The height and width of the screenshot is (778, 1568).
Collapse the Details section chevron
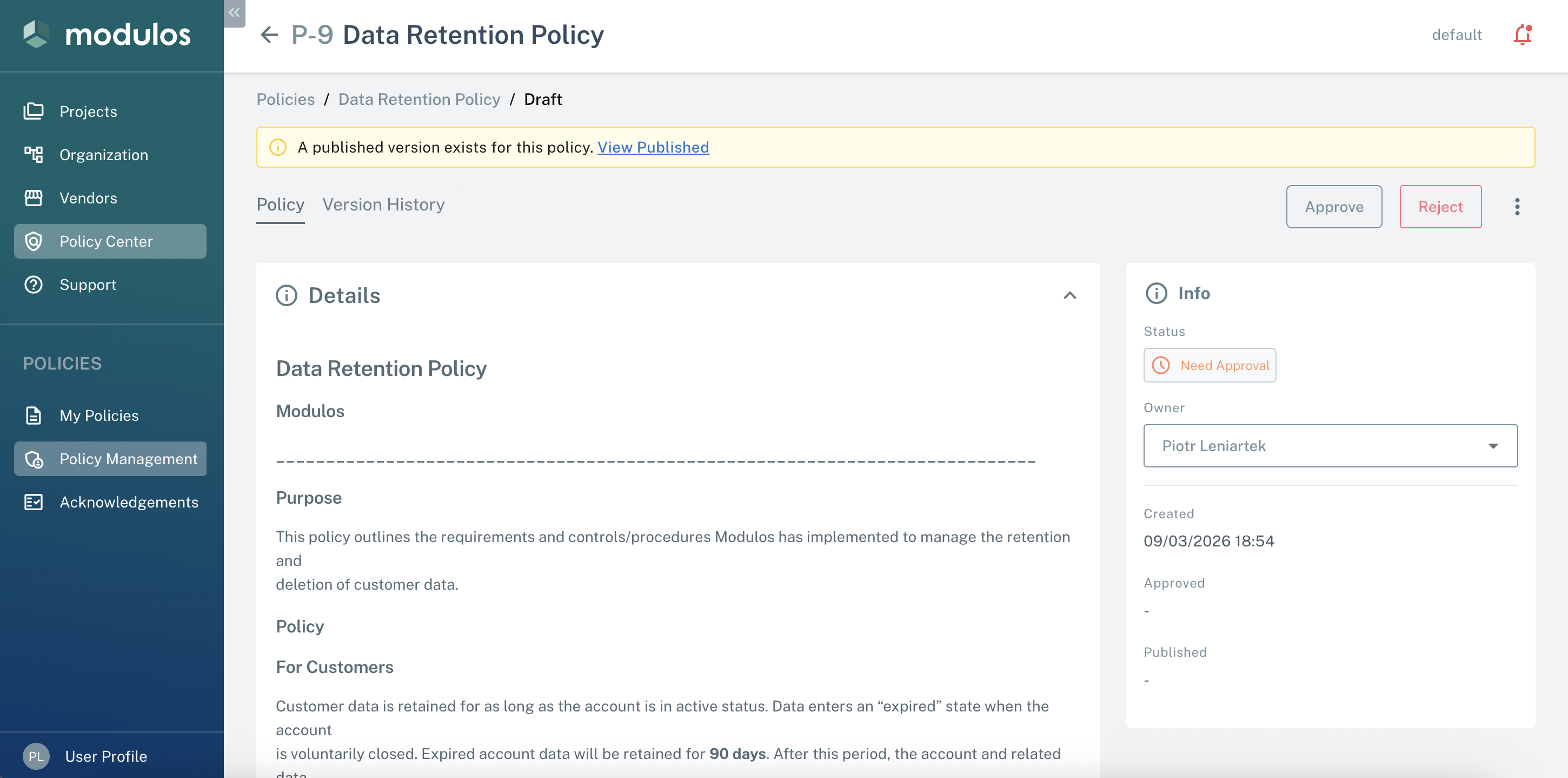[x=1069, y=295]
